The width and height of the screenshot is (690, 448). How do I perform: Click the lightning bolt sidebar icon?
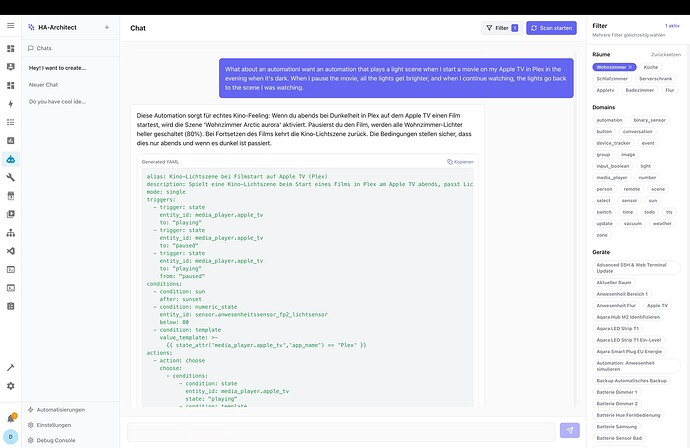(10, 103)
